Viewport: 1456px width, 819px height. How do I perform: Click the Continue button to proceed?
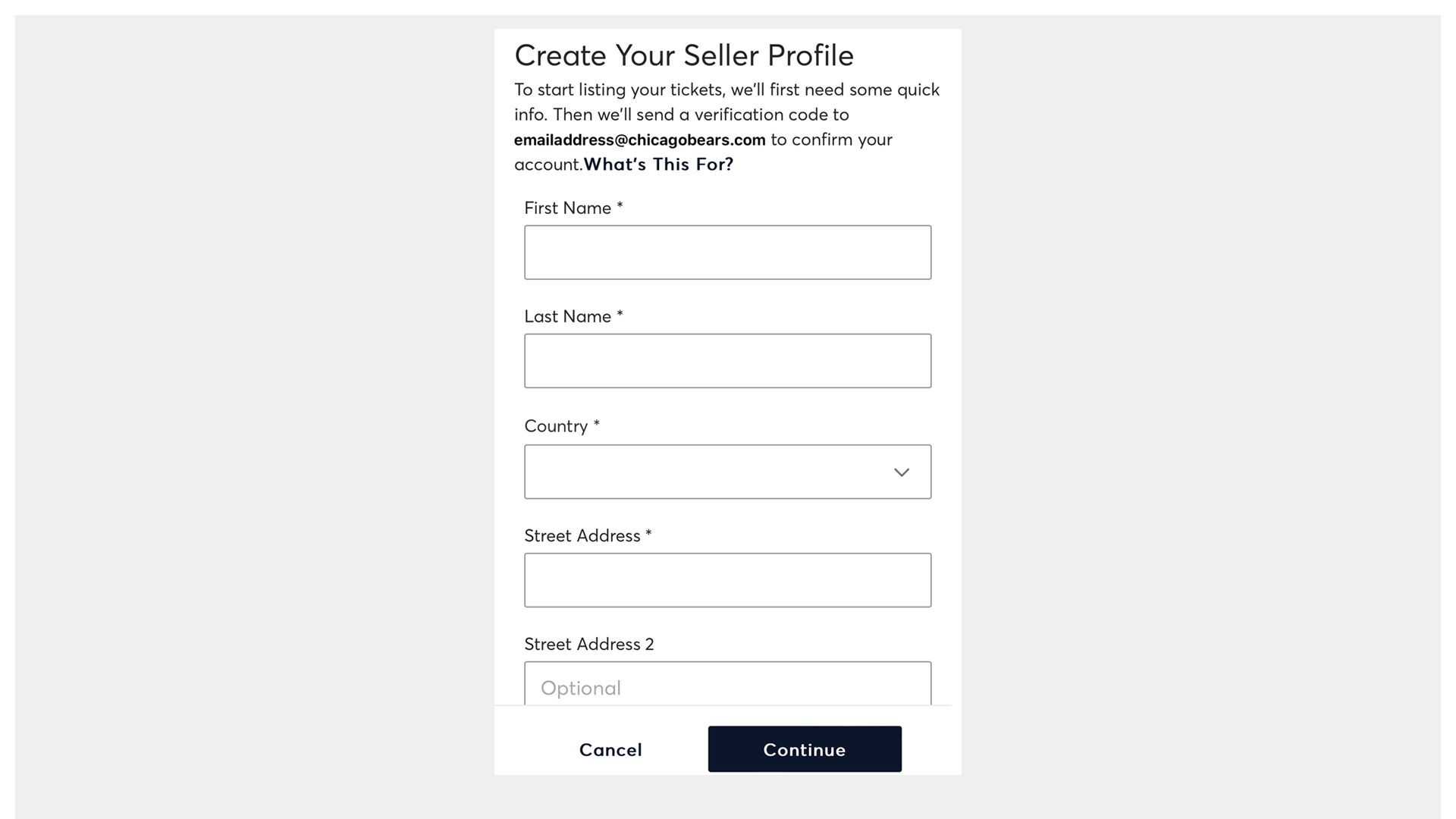tap(804, 749)
